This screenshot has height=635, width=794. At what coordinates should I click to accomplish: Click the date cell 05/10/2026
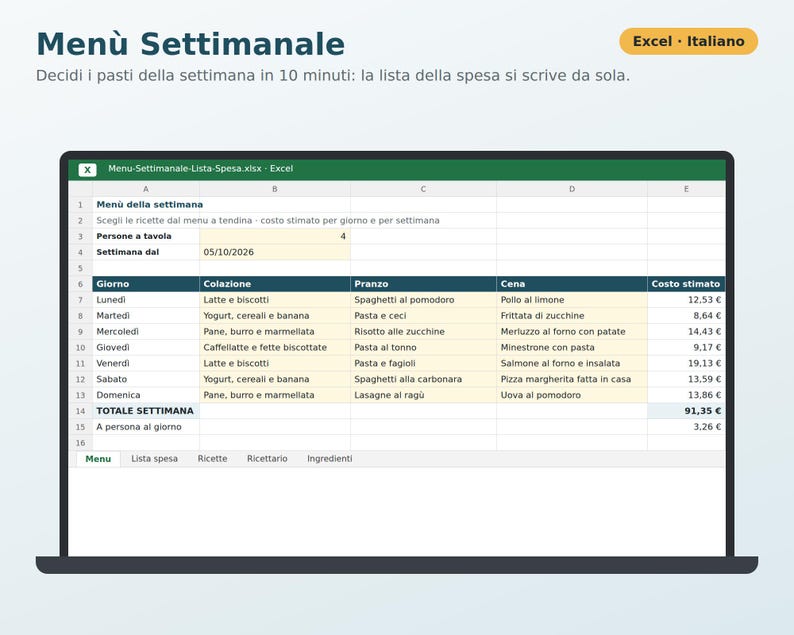coord(274,252)
